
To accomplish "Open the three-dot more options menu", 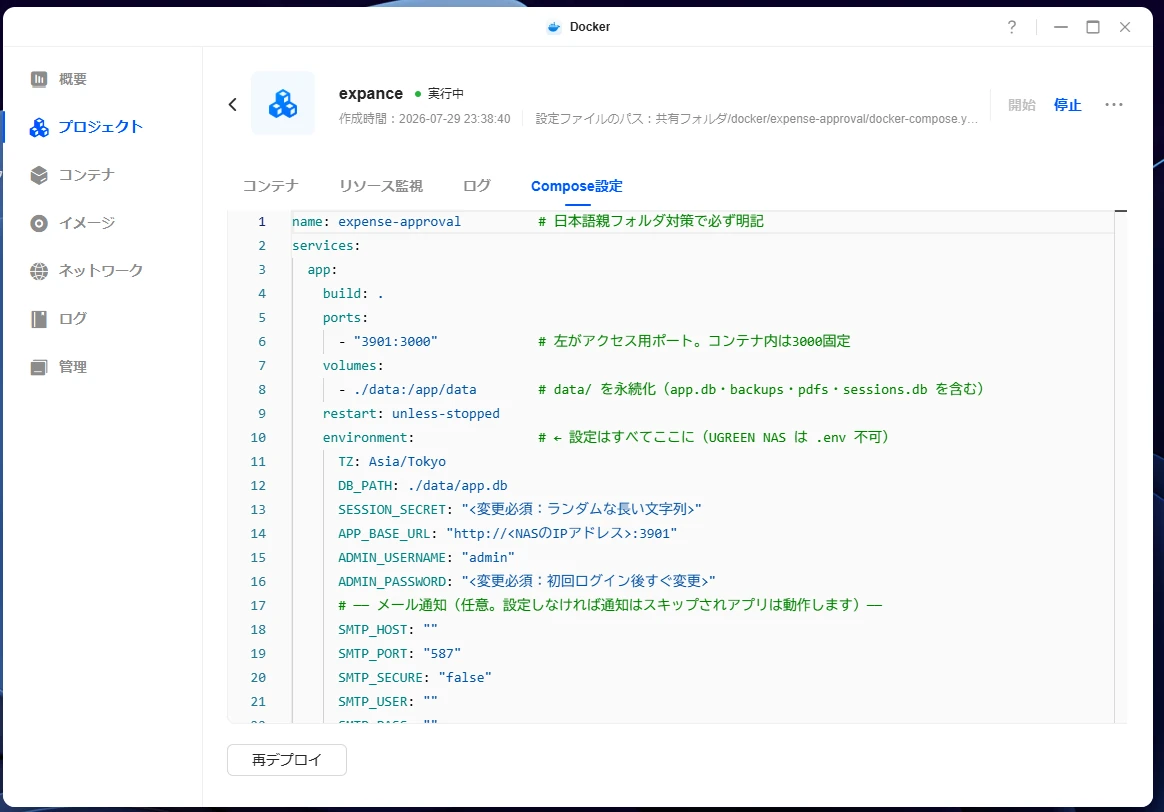I will [1114, 105].
